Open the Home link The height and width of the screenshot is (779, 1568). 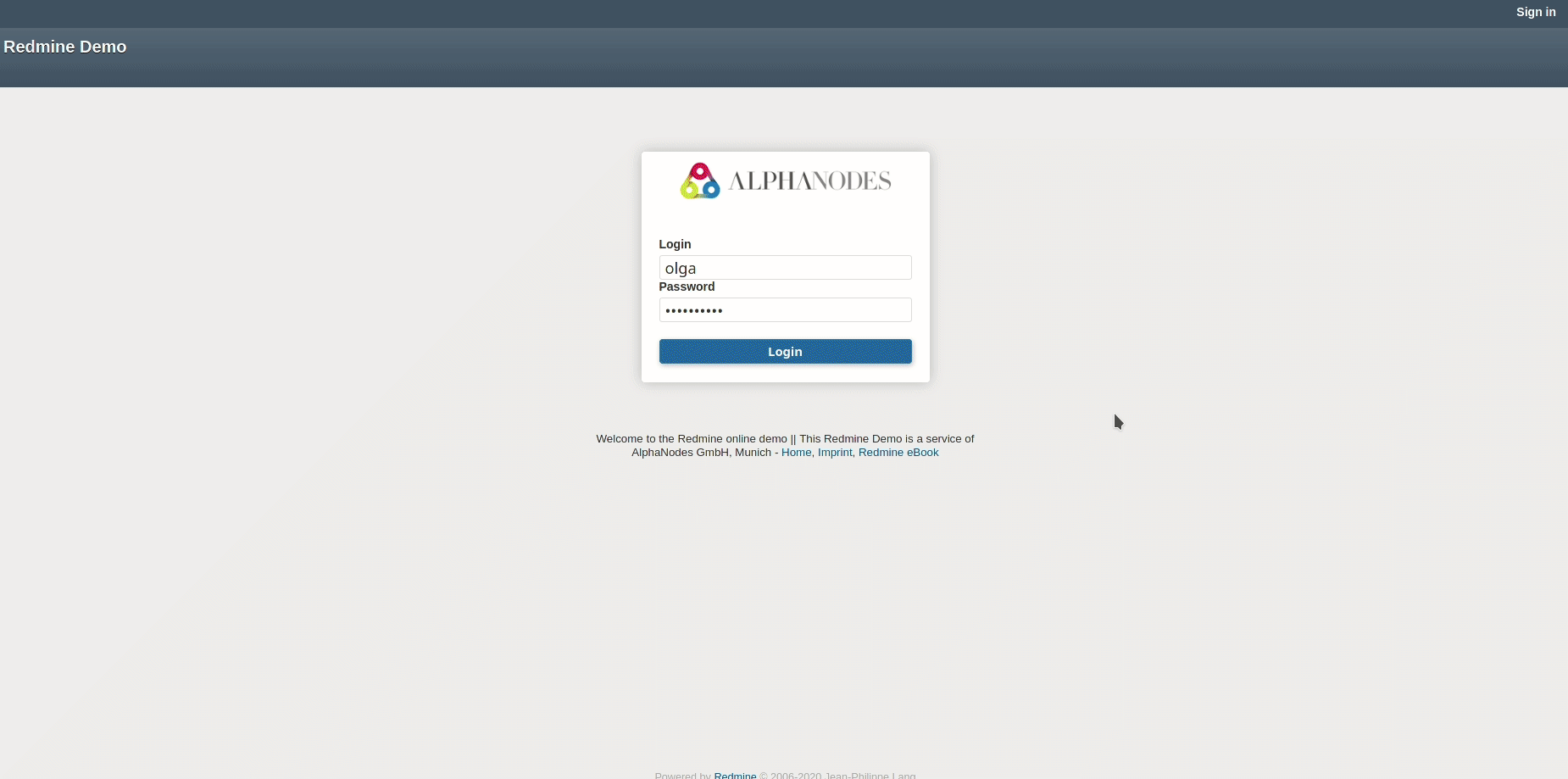796,452
